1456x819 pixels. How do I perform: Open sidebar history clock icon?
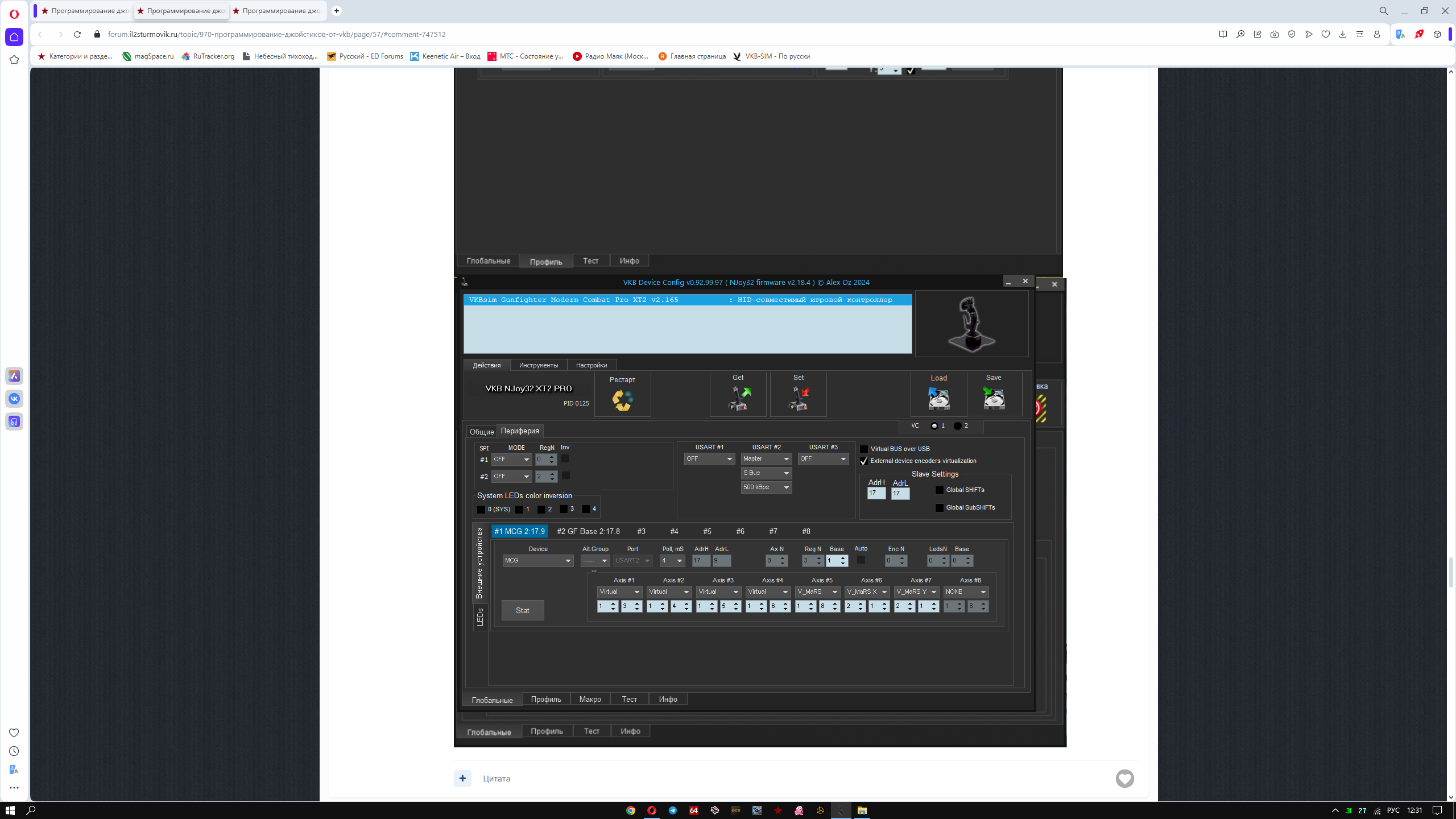14,751
